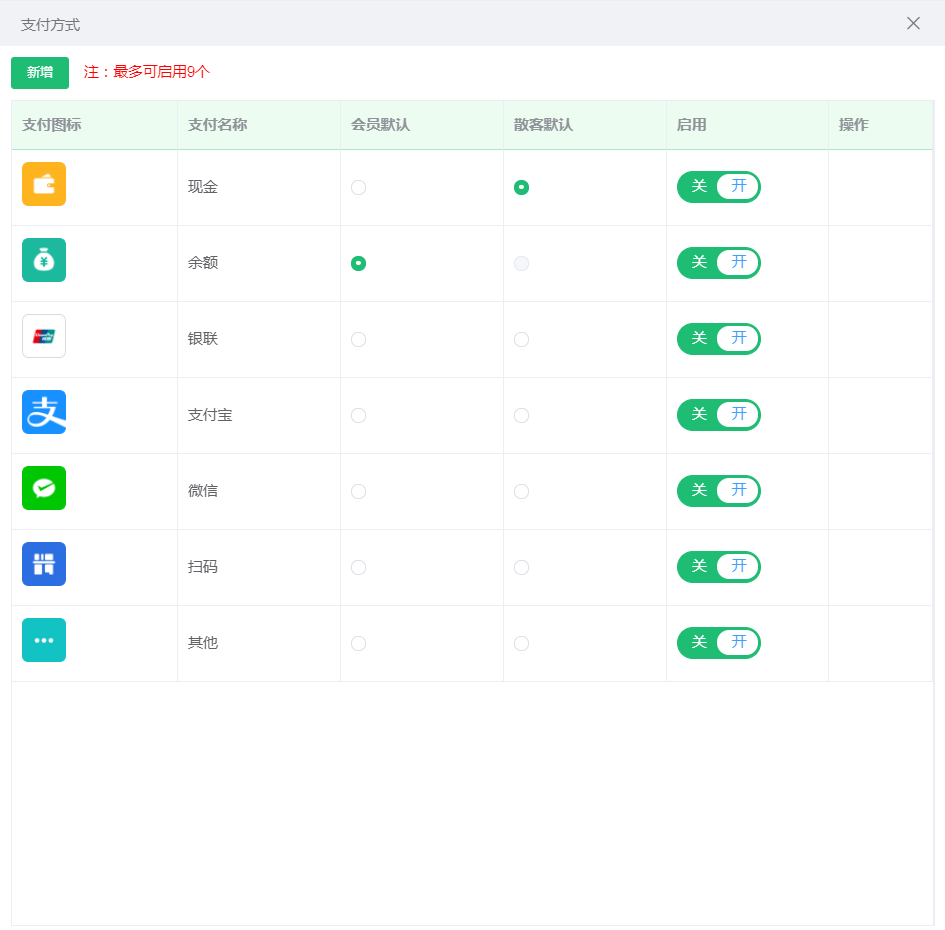Click the green WeChat payment icon
The image size is (945, 930).
(44, 488)
